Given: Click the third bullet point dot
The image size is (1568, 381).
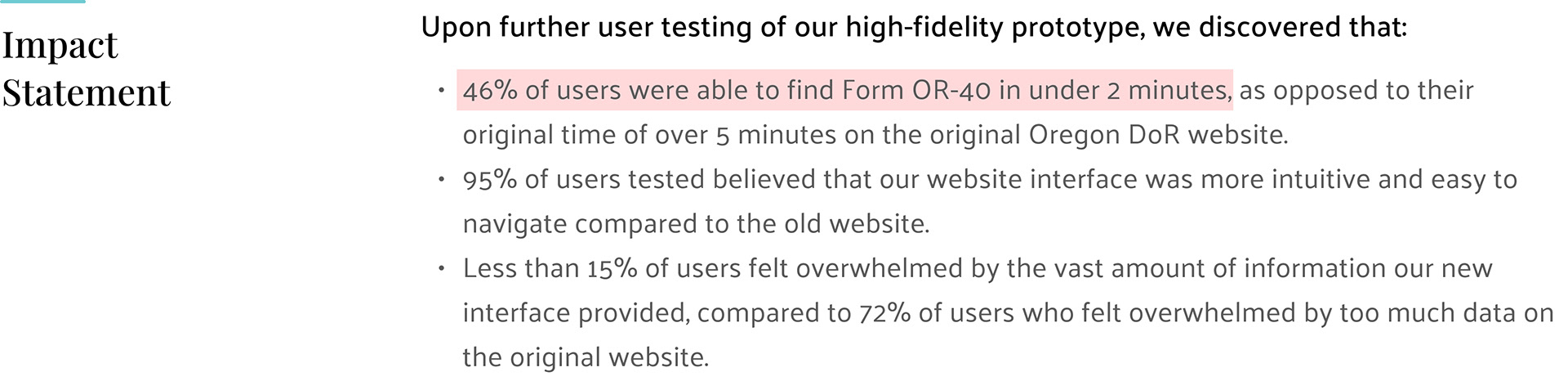Looking at the screenshot, I should [x=441, y=268].
